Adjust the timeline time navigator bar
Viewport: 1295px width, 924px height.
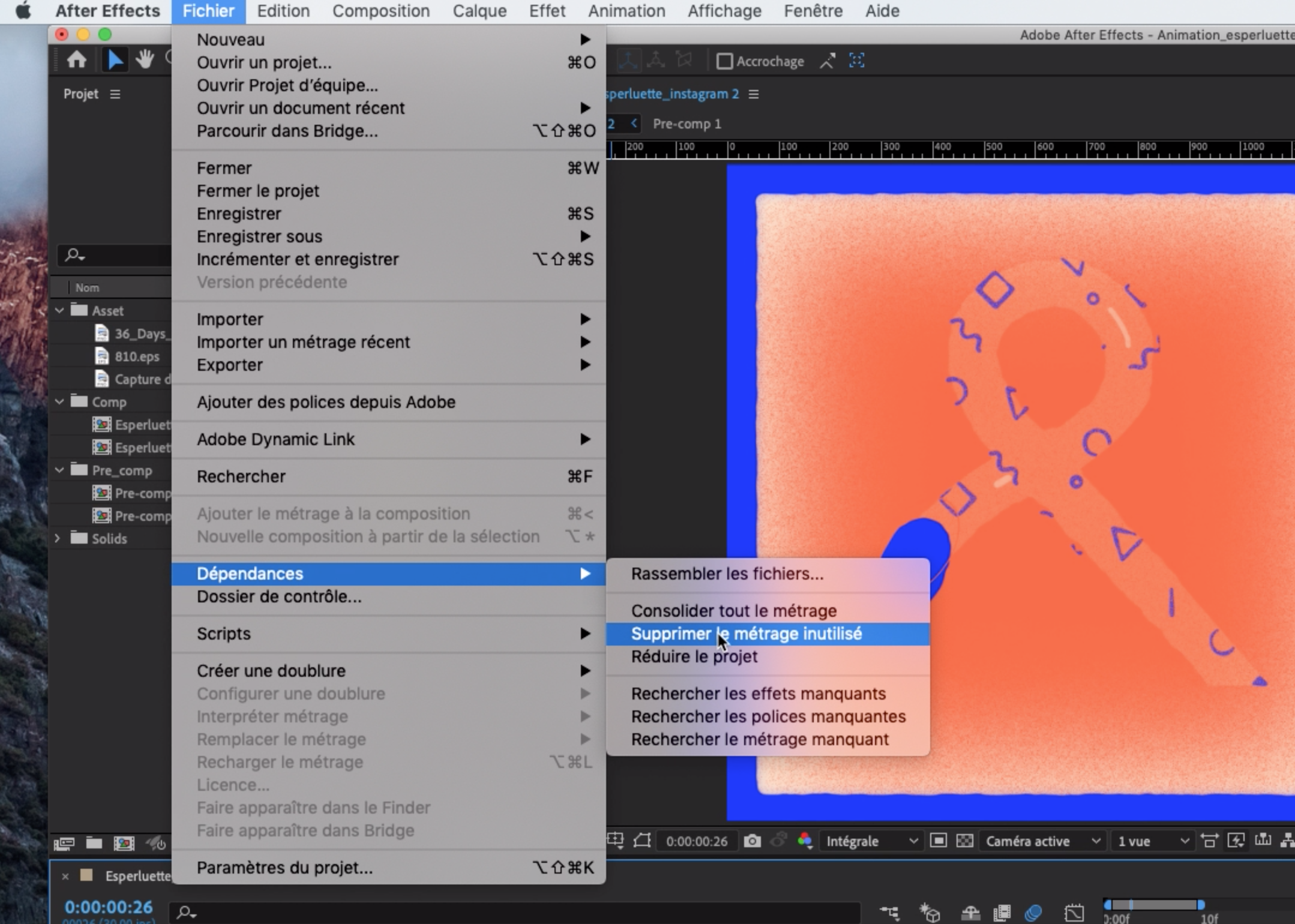1153,905
